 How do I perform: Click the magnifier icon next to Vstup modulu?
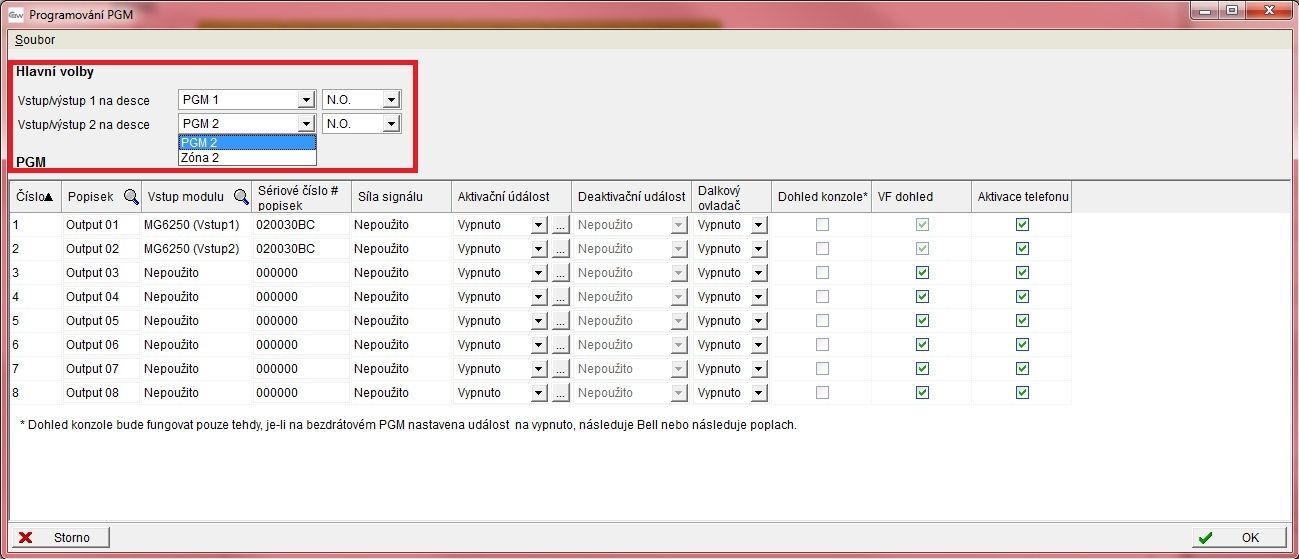[x=241, y=197]
